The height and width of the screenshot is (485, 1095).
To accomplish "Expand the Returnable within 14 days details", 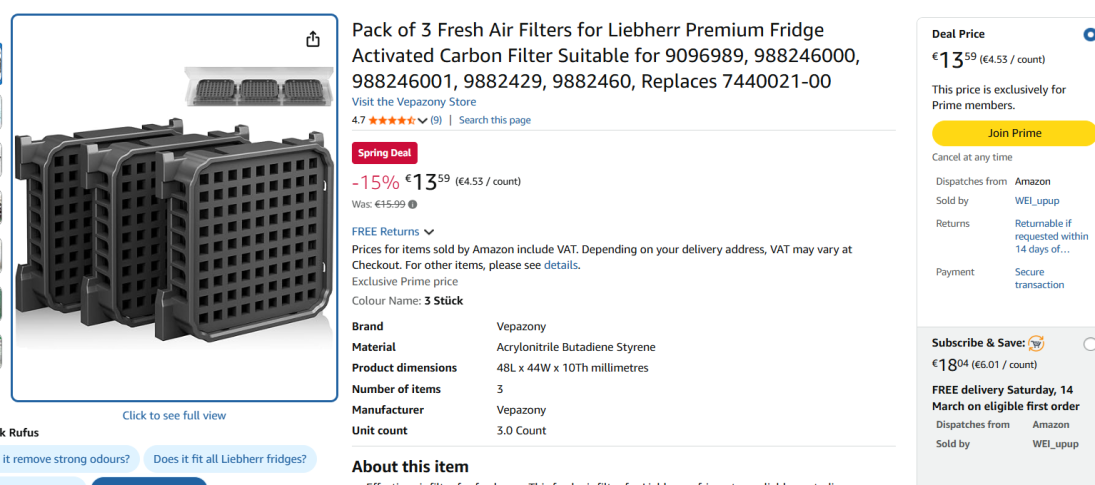I will pos(1051,236).
